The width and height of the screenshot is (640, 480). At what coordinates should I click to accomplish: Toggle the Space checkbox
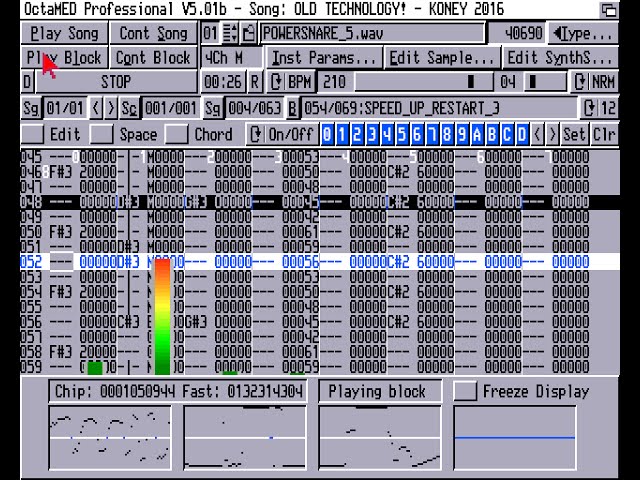[x=101, y=134]
